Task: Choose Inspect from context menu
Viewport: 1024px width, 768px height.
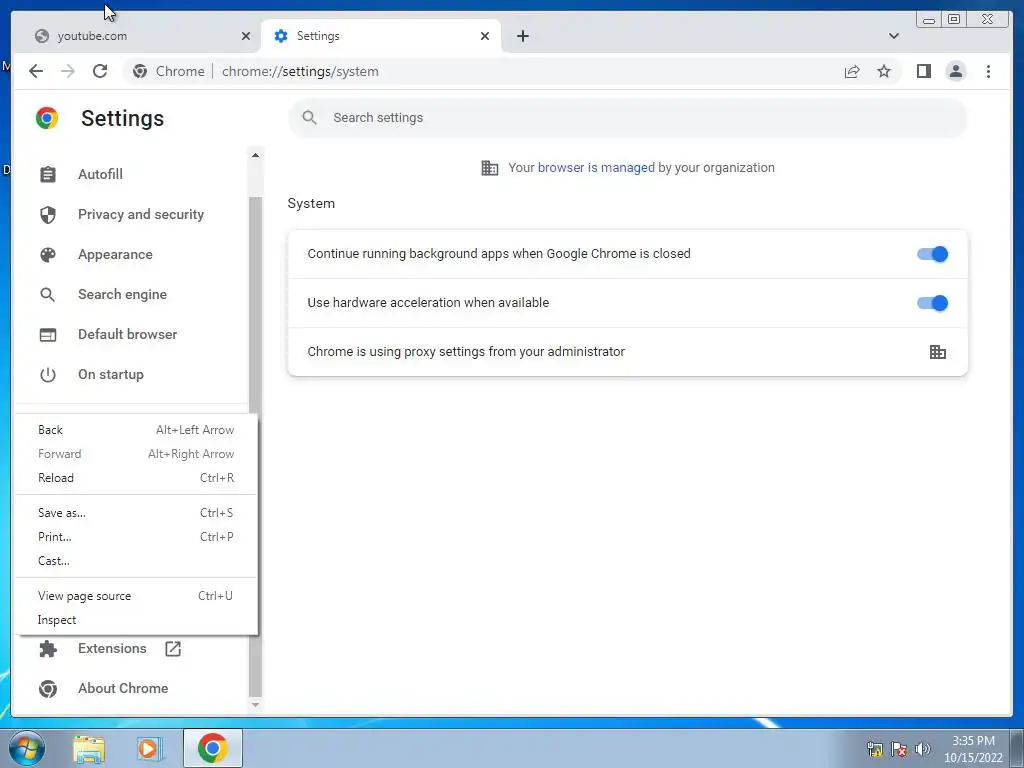Action: pyautogui.click(x=136, y=620)
